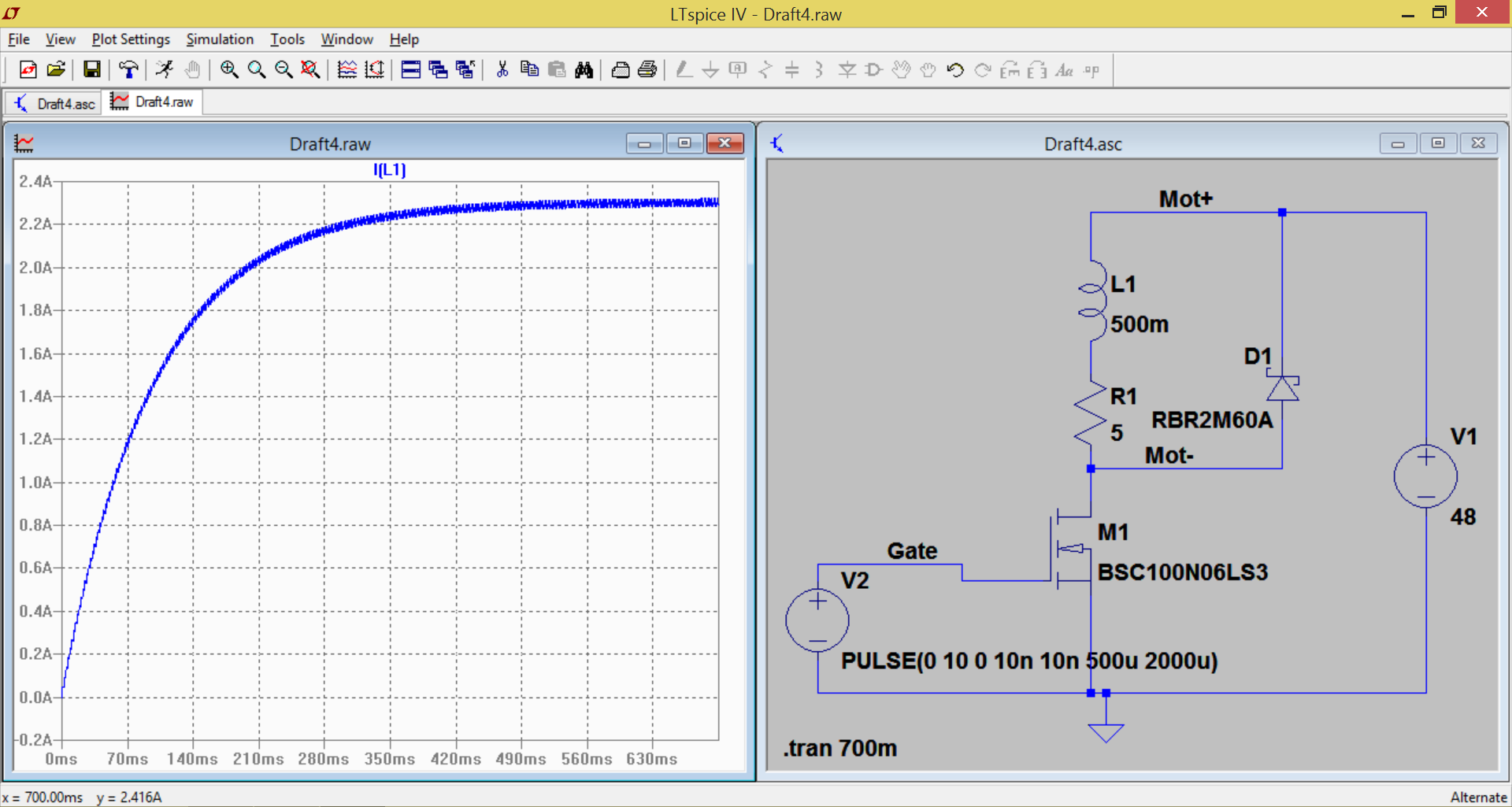This screenshot has width=1512, height=807.
Task: Click the BSC100N06LS3 MOSFET label
Action: click(x=1183, y=572)
